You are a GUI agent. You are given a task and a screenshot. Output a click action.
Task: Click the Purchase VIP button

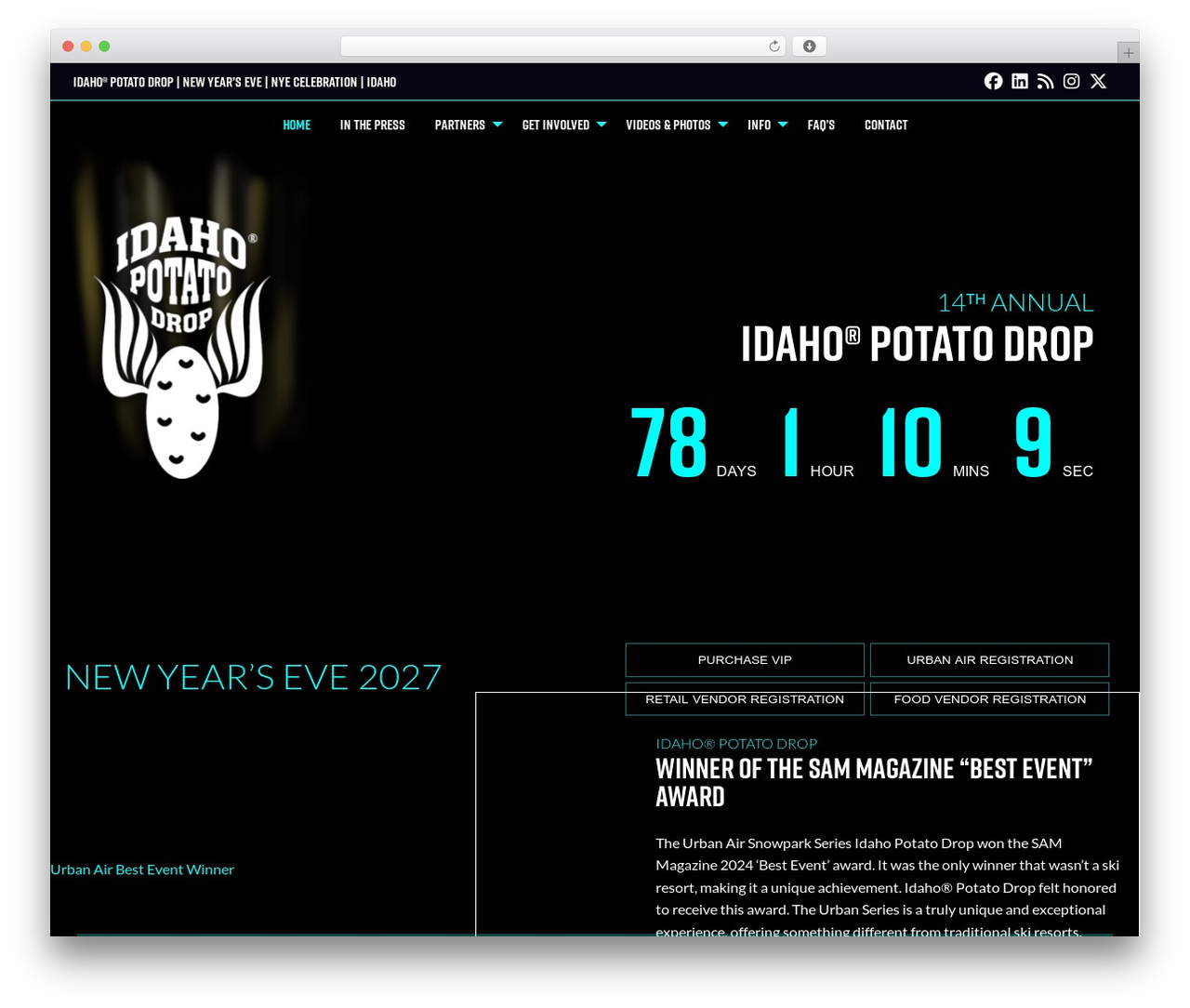point(745,660)
